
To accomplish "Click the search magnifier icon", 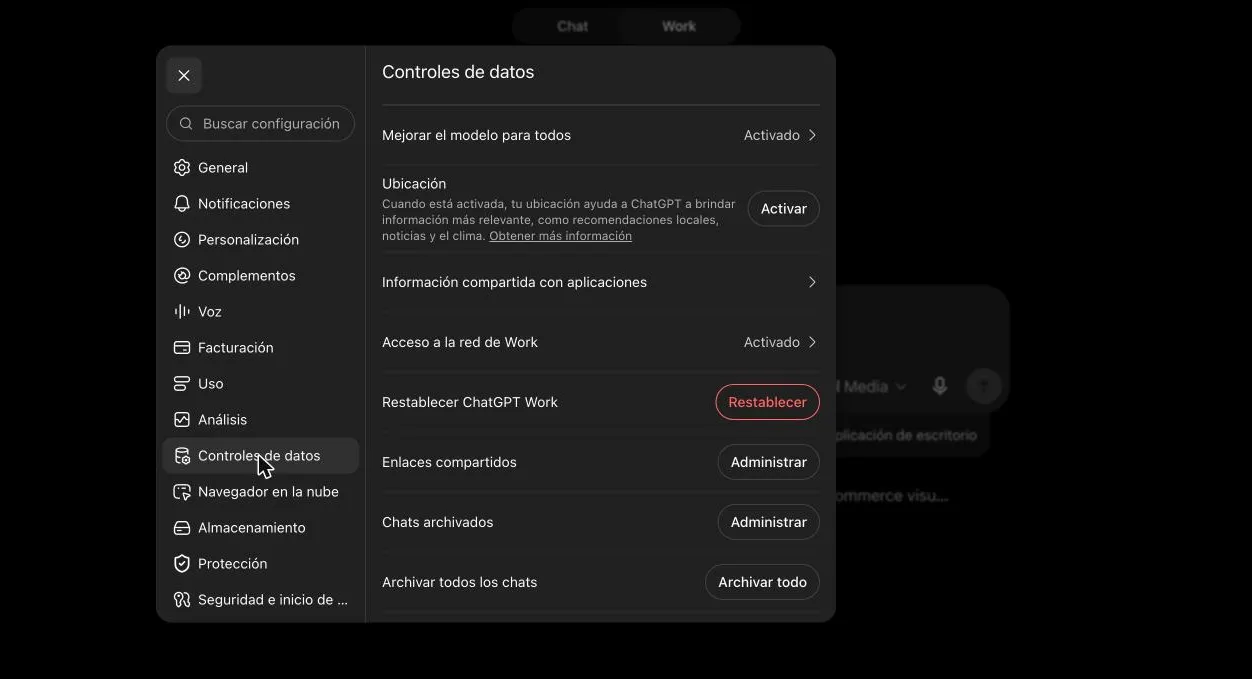I will coord(186,124).
